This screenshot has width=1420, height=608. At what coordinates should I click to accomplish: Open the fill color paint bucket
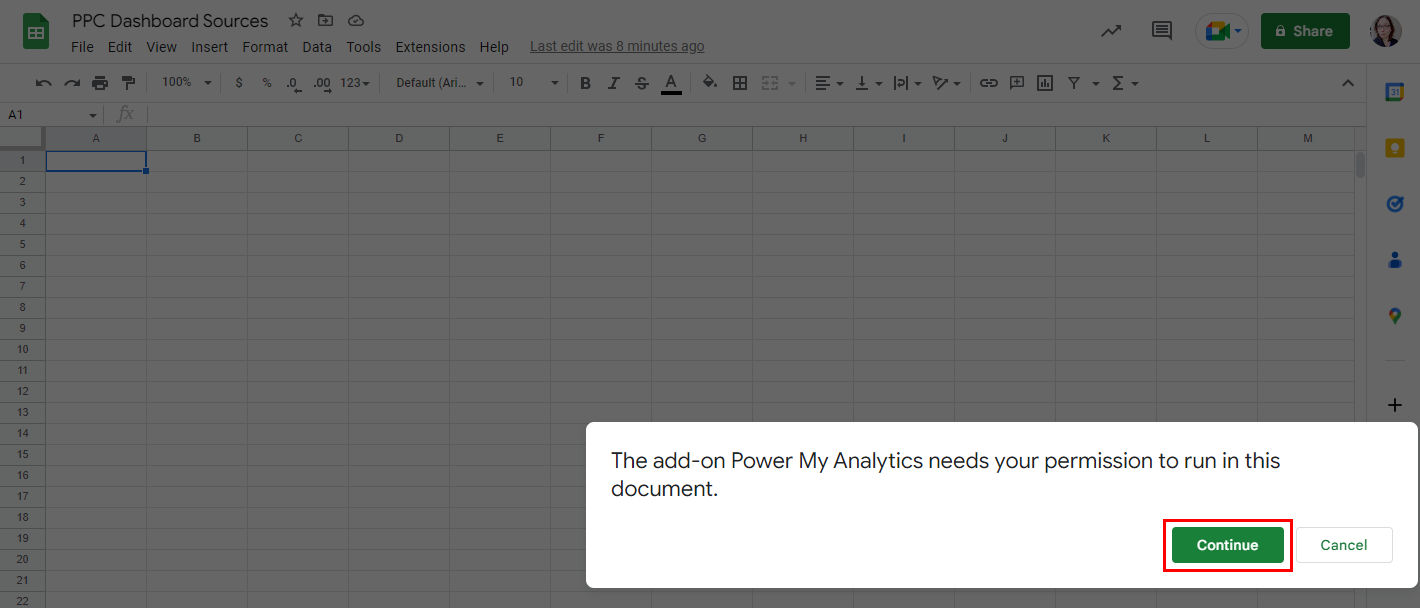click(x=710, y=83)
